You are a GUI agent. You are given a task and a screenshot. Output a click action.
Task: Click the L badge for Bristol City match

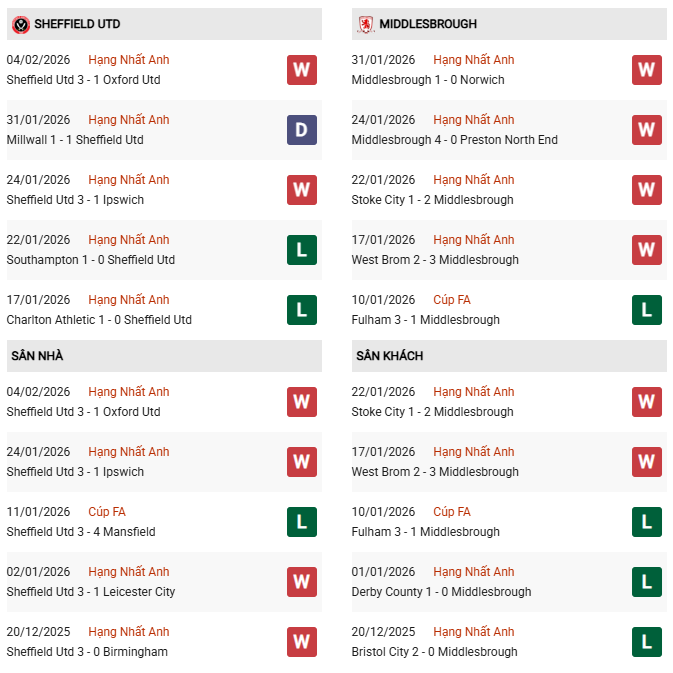click(647, 642)
